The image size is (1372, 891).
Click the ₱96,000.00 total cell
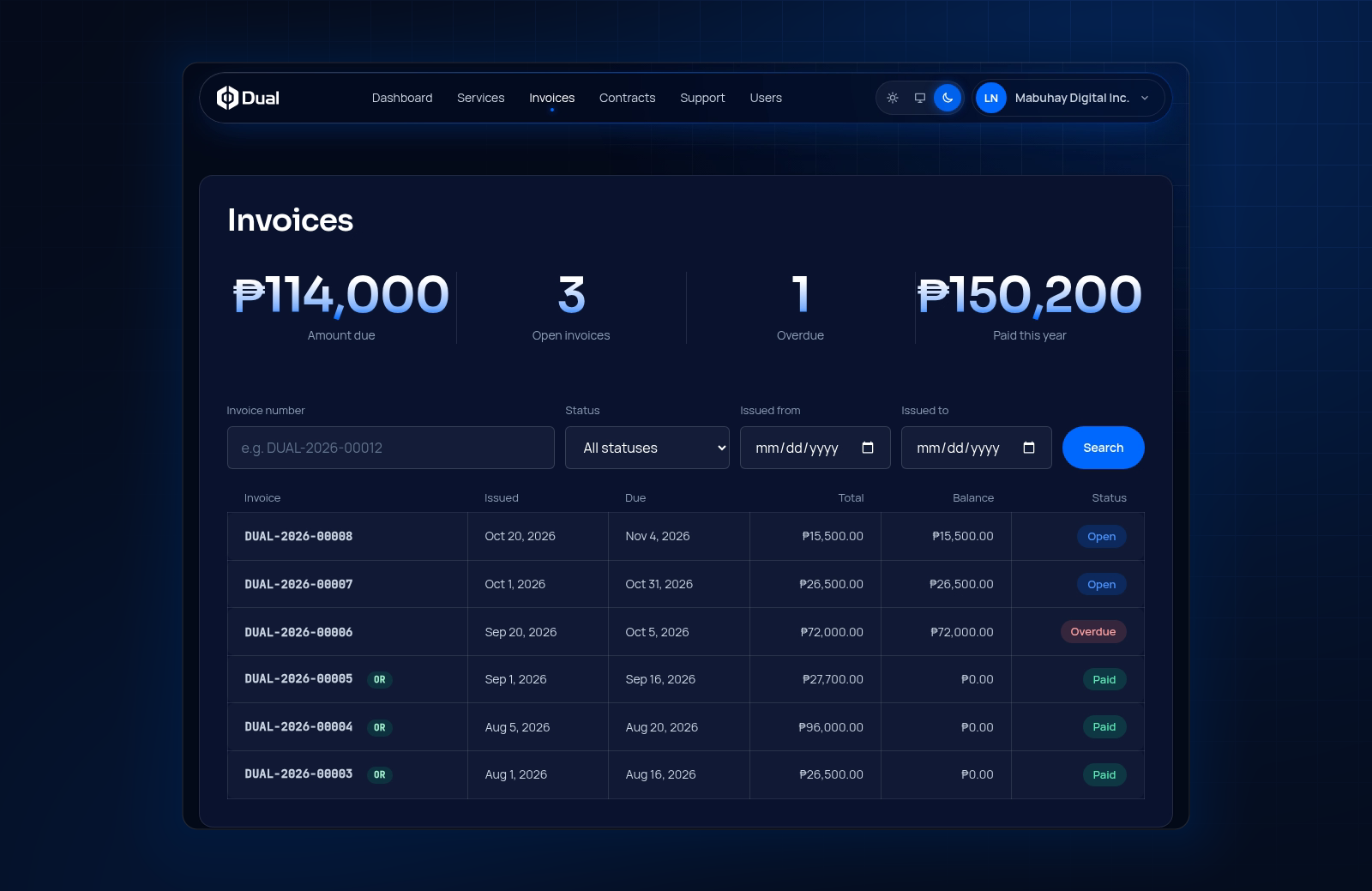click(x=831, y=727)
